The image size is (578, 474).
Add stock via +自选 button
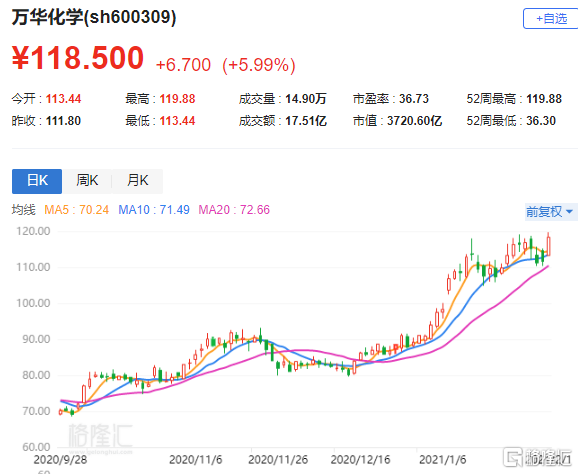pyautogui.click(x=550, y=18)
